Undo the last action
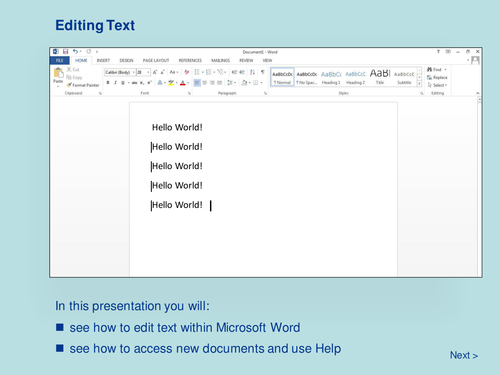 (76, 52)
